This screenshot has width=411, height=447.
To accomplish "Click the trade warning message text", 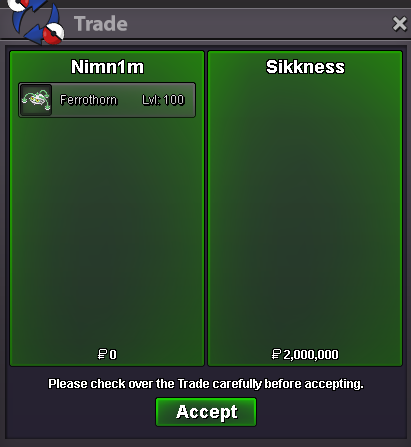I will pyautogui.click(x=206, y=384).
